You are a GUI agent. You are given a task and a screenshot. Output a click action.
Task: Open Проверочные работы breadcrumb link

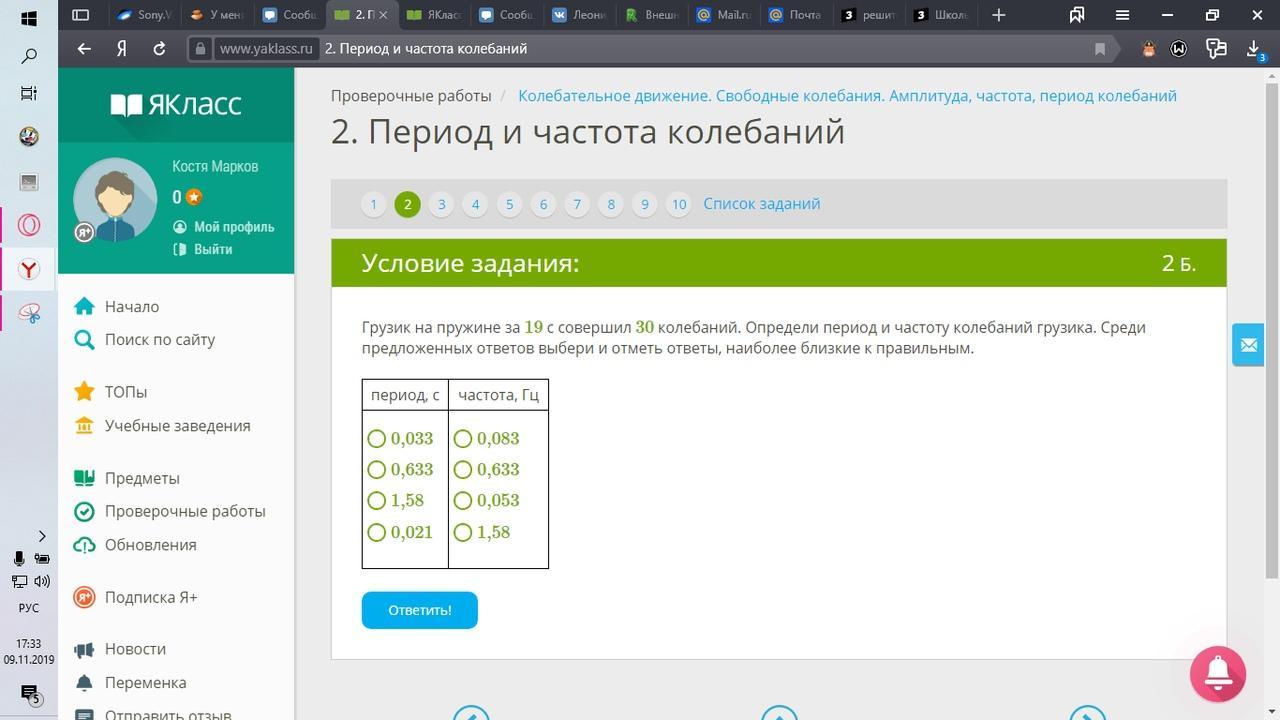point(411,96)
